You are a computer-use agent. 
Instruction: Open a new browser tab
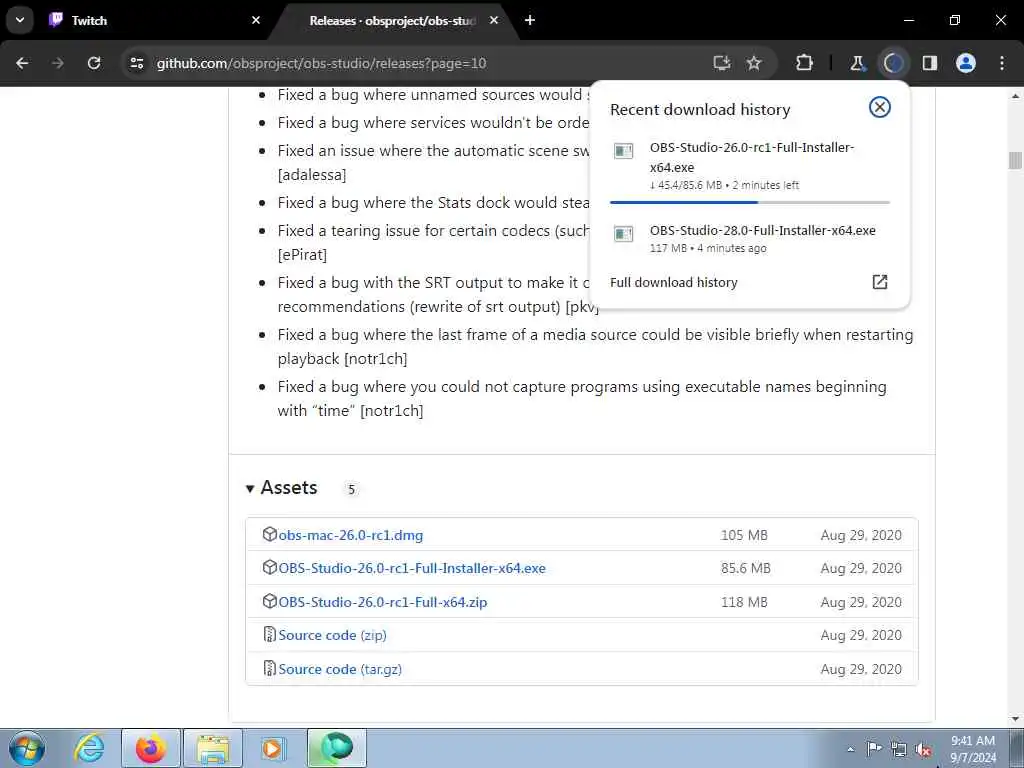(530, 20)
